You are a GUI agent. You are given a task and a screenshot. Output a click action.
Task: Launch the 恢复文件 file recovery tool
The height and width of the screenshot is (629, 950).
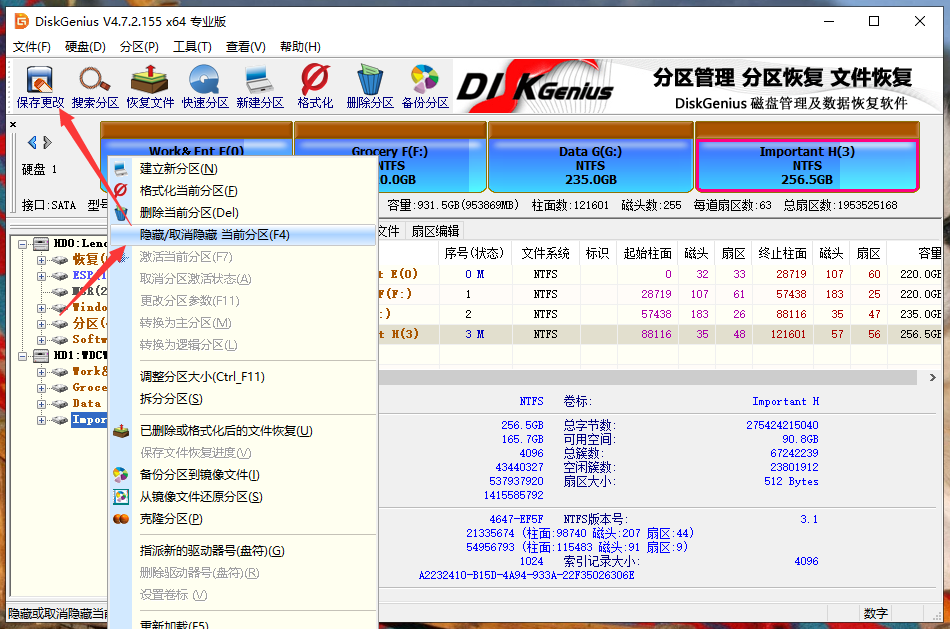click(150, 87)
